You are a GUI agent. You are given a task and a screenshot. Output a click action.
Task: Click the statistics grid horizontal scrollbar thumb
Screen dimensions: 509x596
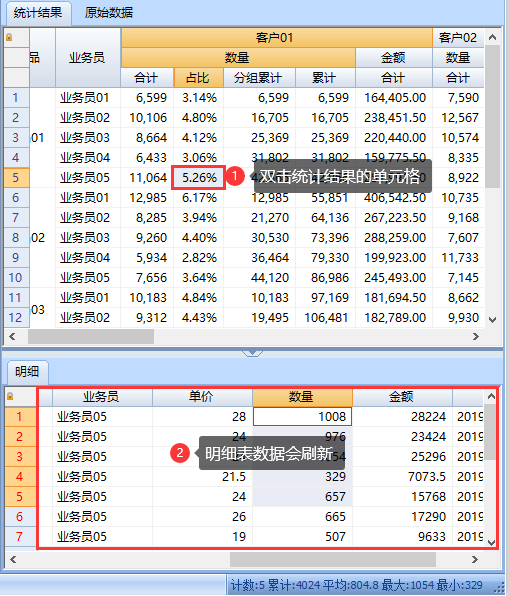91,336
